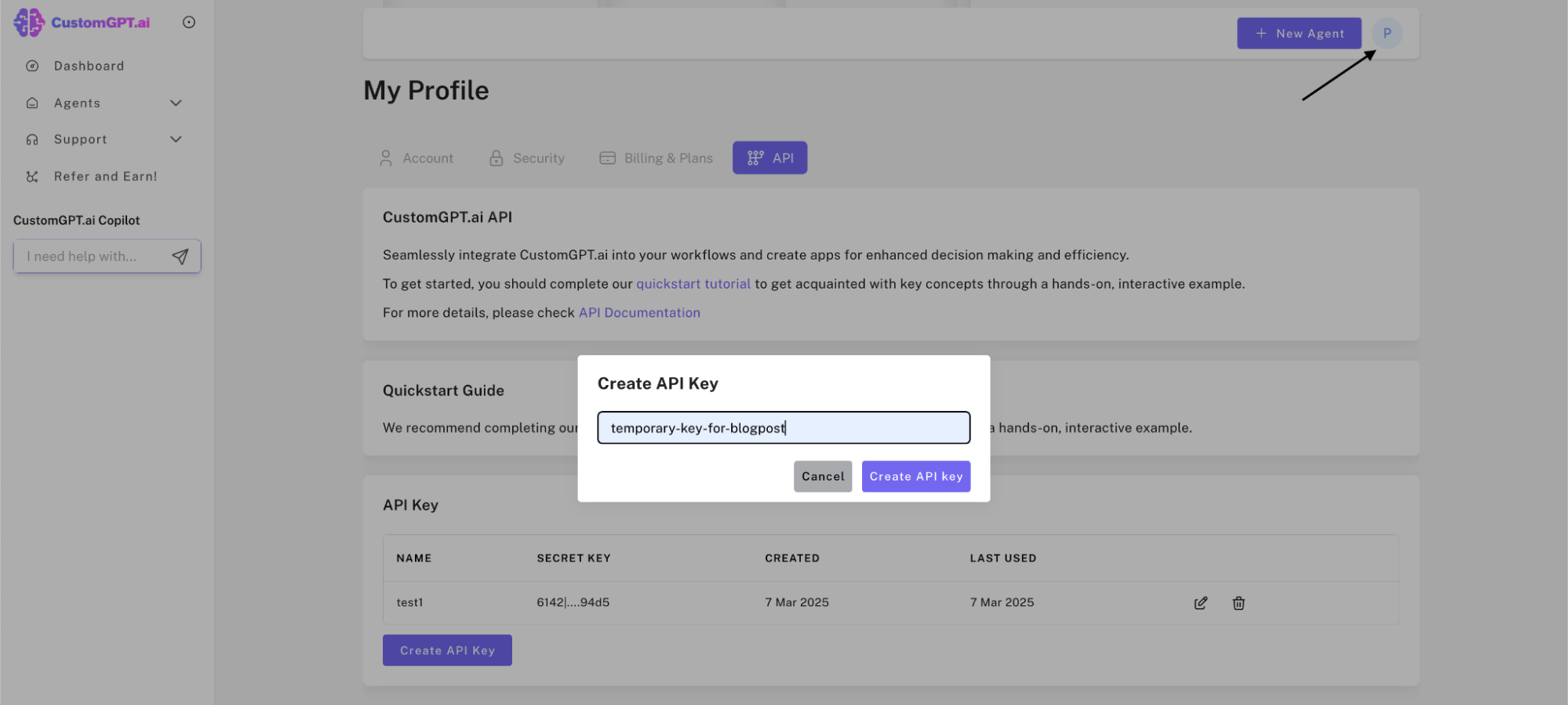The image size is (1568, 705).
Task: Send Copilot message with paper plane icon
Action: [180, 256]
